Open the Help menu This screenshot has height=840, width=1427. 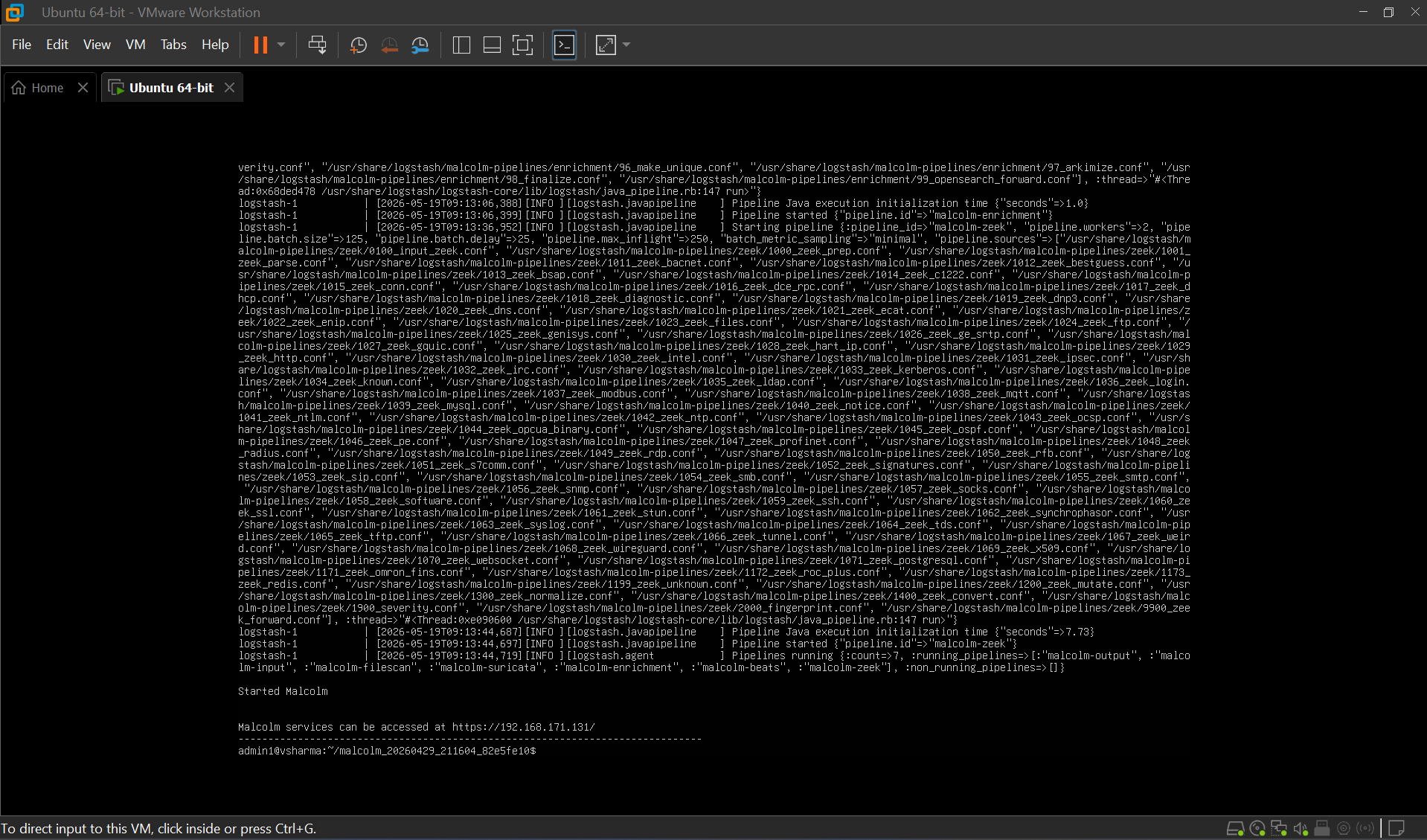point(215,45)
